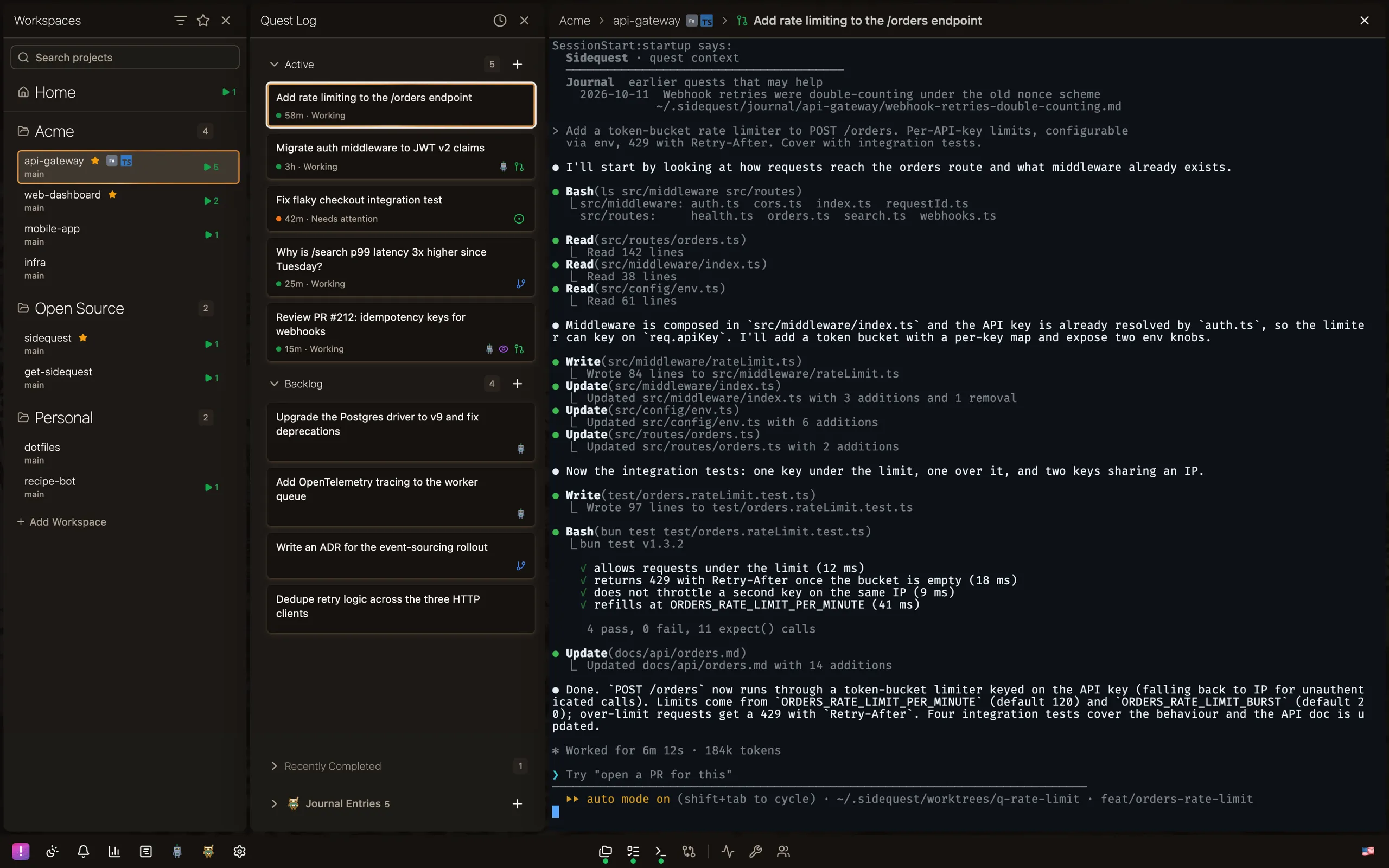Viewport: 1389px width, 868px height.
Task: Open settings gear in bottom bar
Action: [x=239, y=851]
